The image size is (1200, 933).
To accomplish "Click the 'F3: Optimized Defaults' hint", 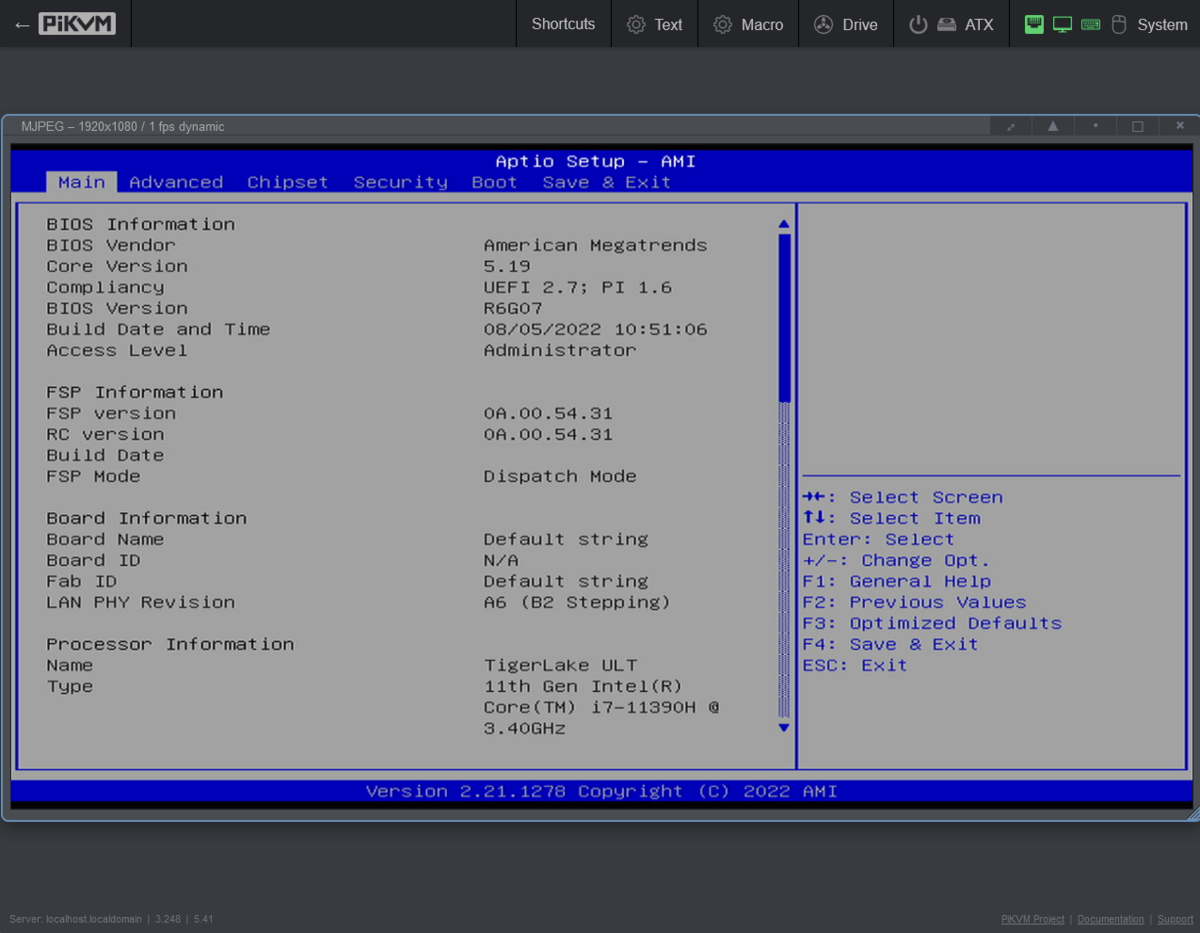I will 932,623.
